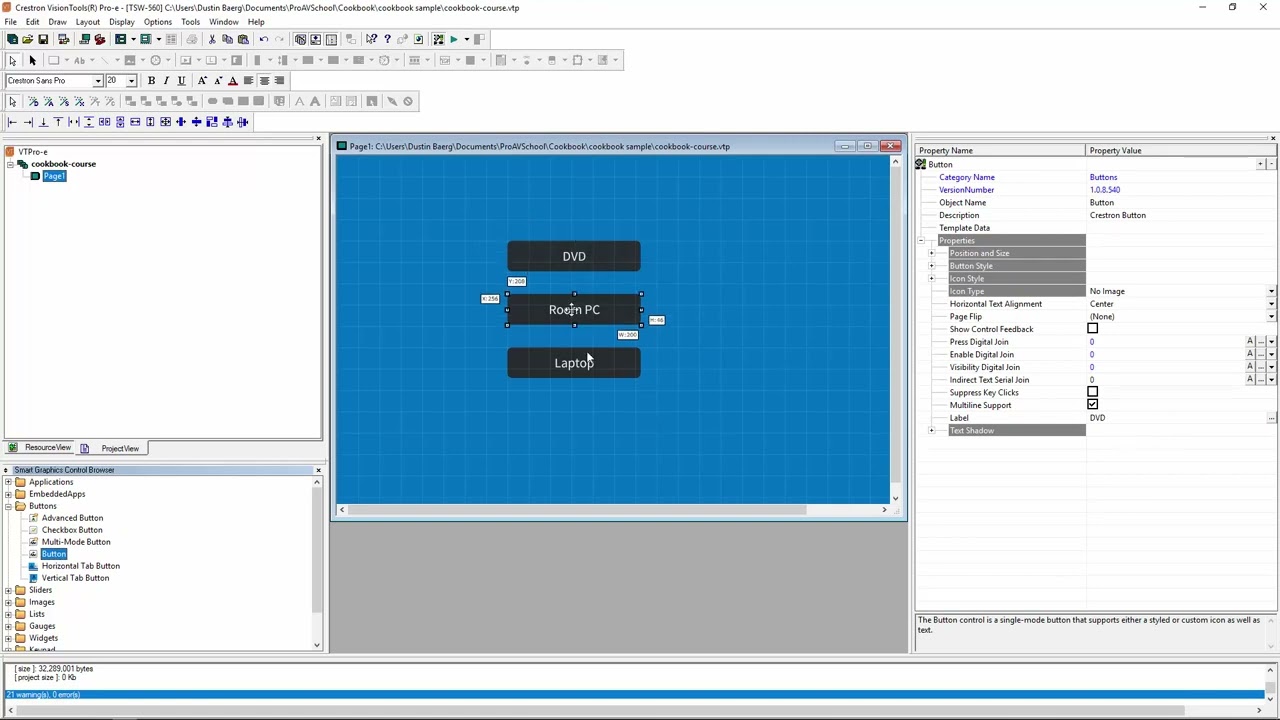1280x720 pixels.
Task: Click the Copy icon in the toolbar
Action: (227, 39)
